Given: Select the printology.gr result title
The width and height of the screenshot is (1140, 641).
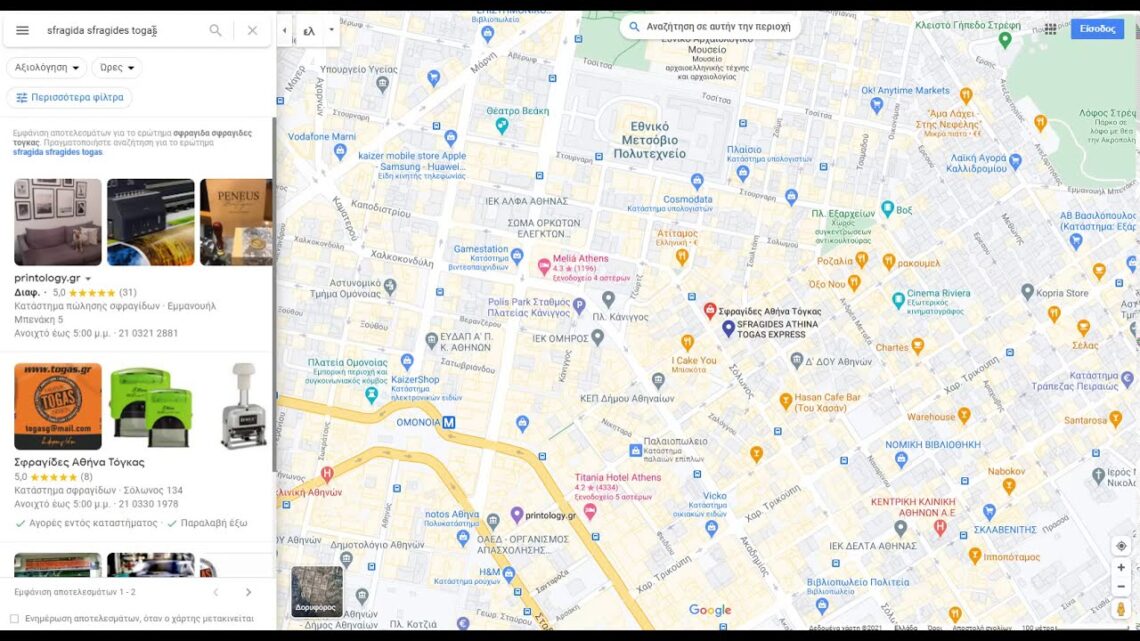Looking at the screenshot, I should pos(47,278).
